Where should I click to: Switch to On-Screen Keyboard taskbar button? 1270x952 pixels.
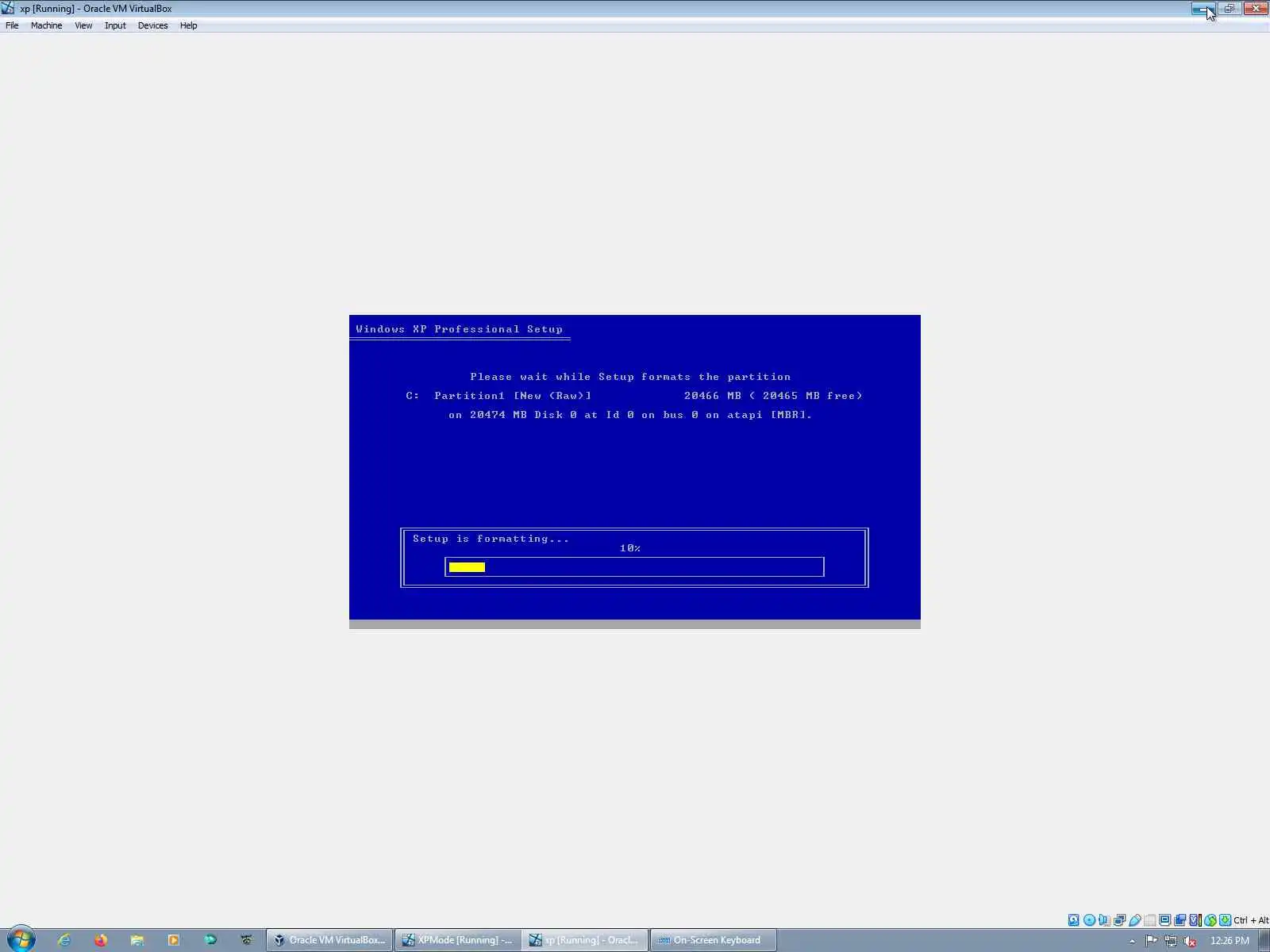714,940
